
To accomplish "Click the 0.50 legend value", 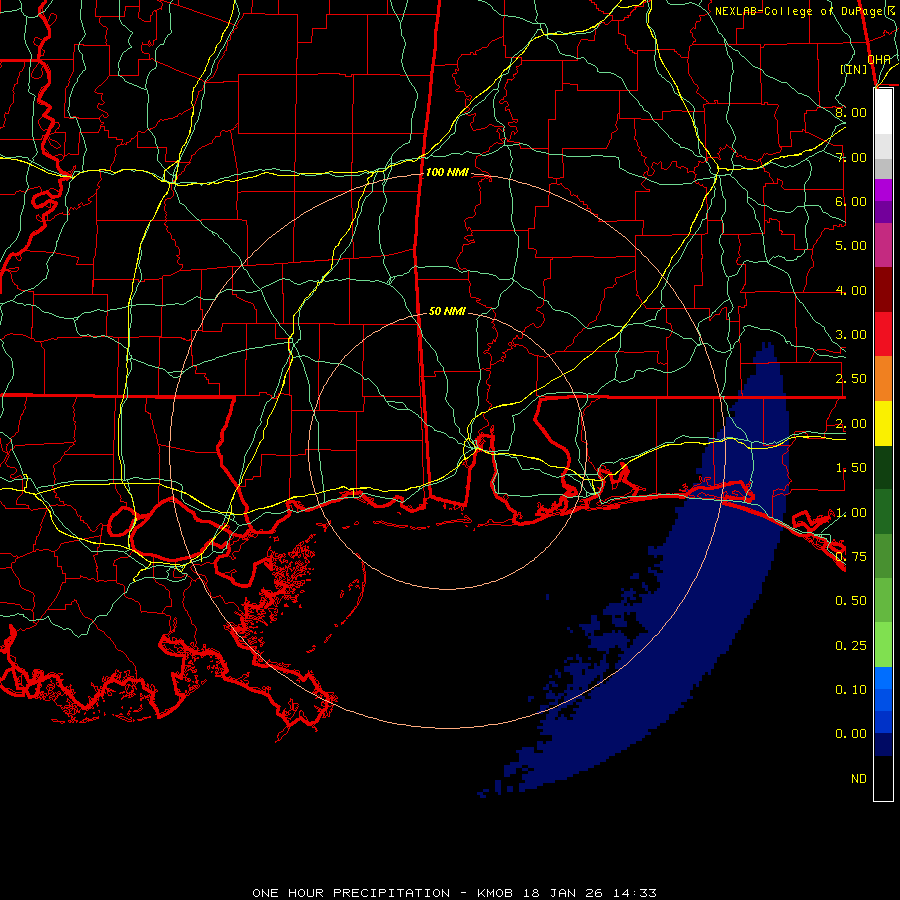I will (x=851, y=601).
